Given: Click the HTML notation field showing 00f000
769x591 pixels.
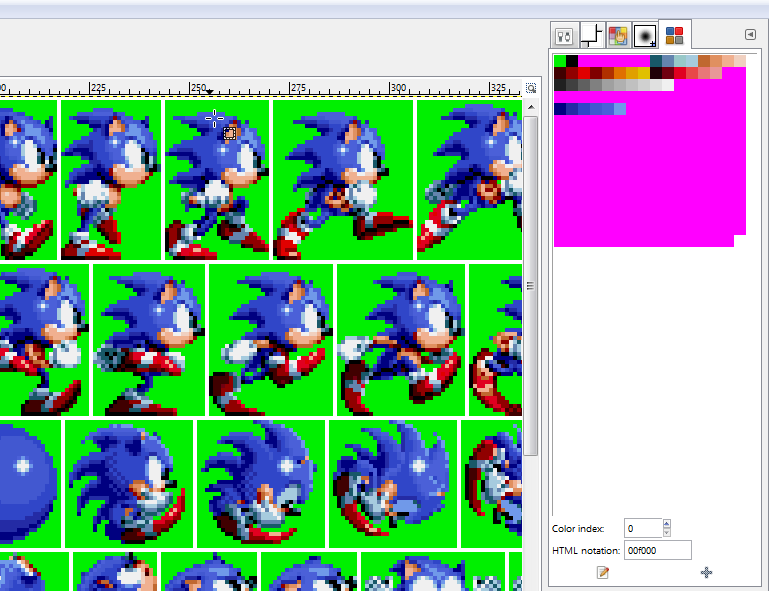Looking at the screenshot, I should coord(658,550).
